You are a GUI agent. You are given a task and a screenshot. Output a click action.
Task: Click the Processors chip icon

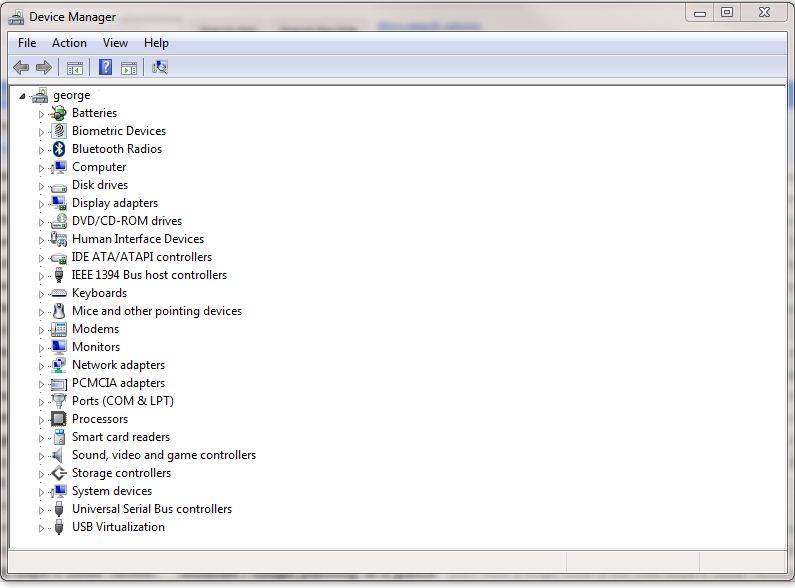[x=59, y=419]
